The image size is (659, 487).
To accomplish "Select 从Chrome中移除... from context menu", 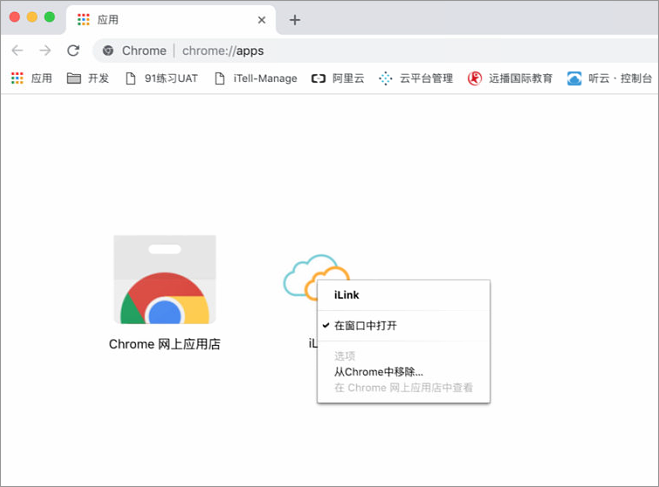I will coord(379,372).
